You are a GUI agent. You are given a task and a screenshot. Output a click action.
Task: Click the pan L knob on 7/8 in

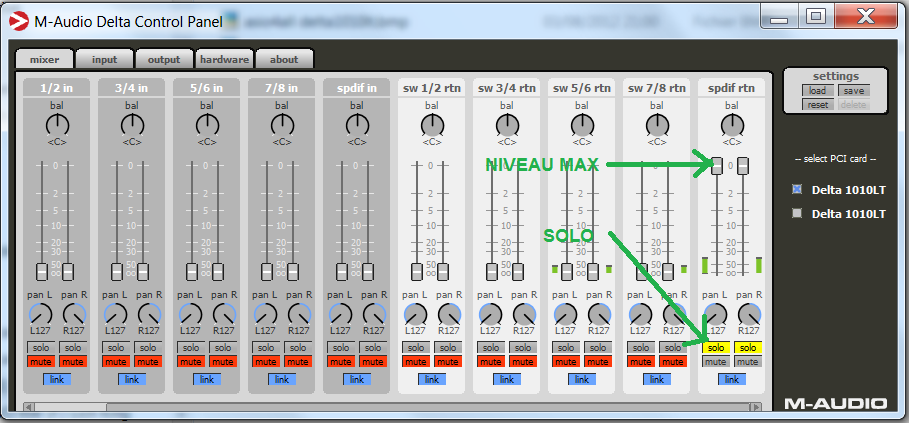(266, 314)
